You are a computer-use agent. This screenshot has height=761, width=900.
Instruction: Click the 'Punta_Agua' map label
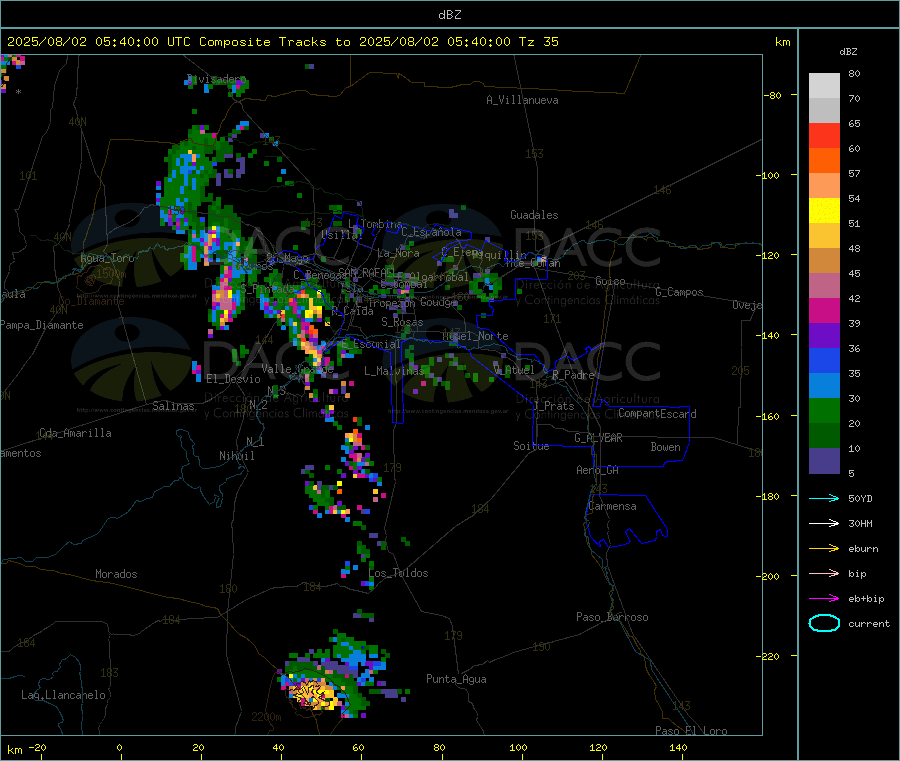[x=456, y=679]
